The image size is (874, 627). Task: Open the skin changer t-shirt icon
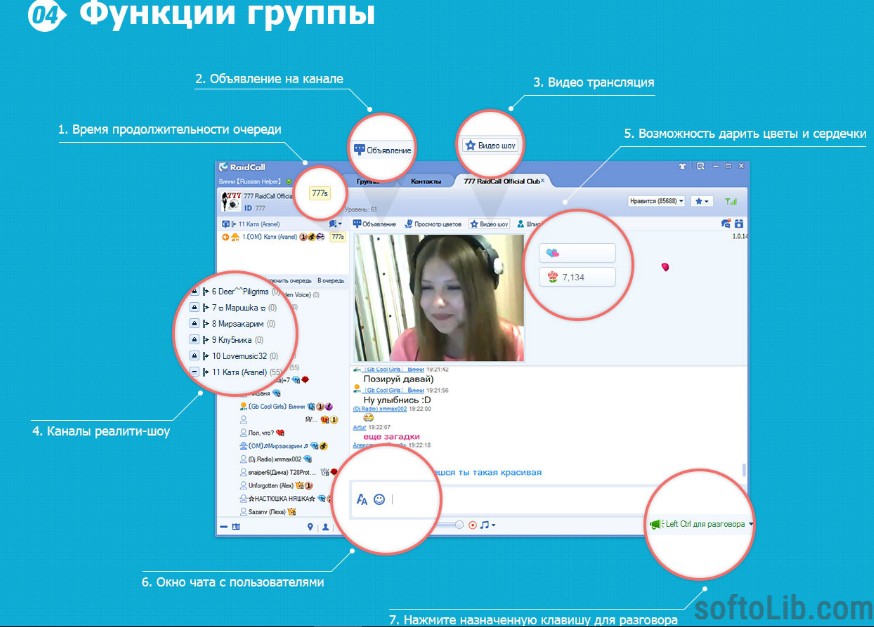pos(682,166)
